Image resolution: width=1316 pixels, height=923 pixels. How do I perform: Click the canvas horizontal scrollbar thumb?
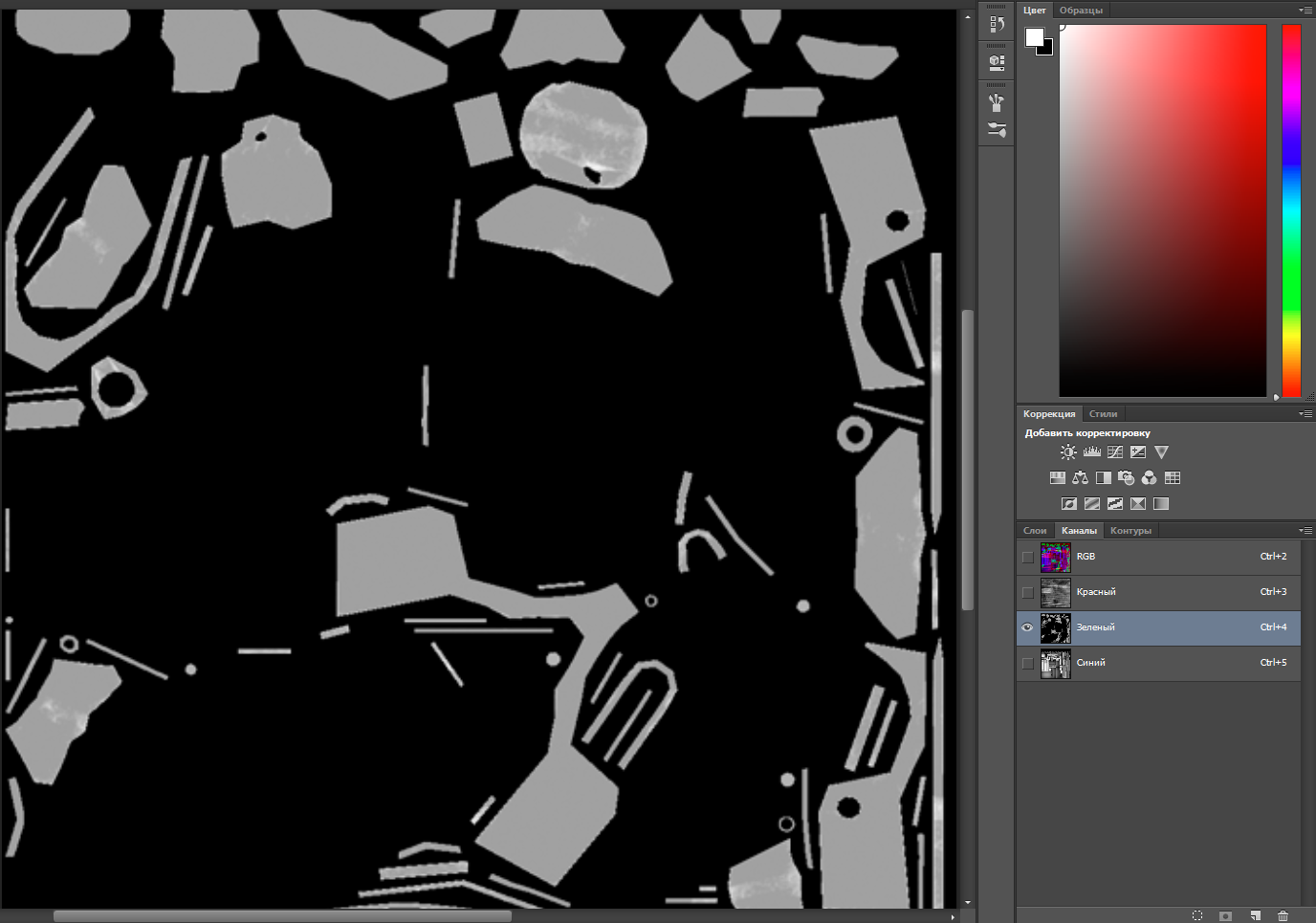(x=282, y=916)
